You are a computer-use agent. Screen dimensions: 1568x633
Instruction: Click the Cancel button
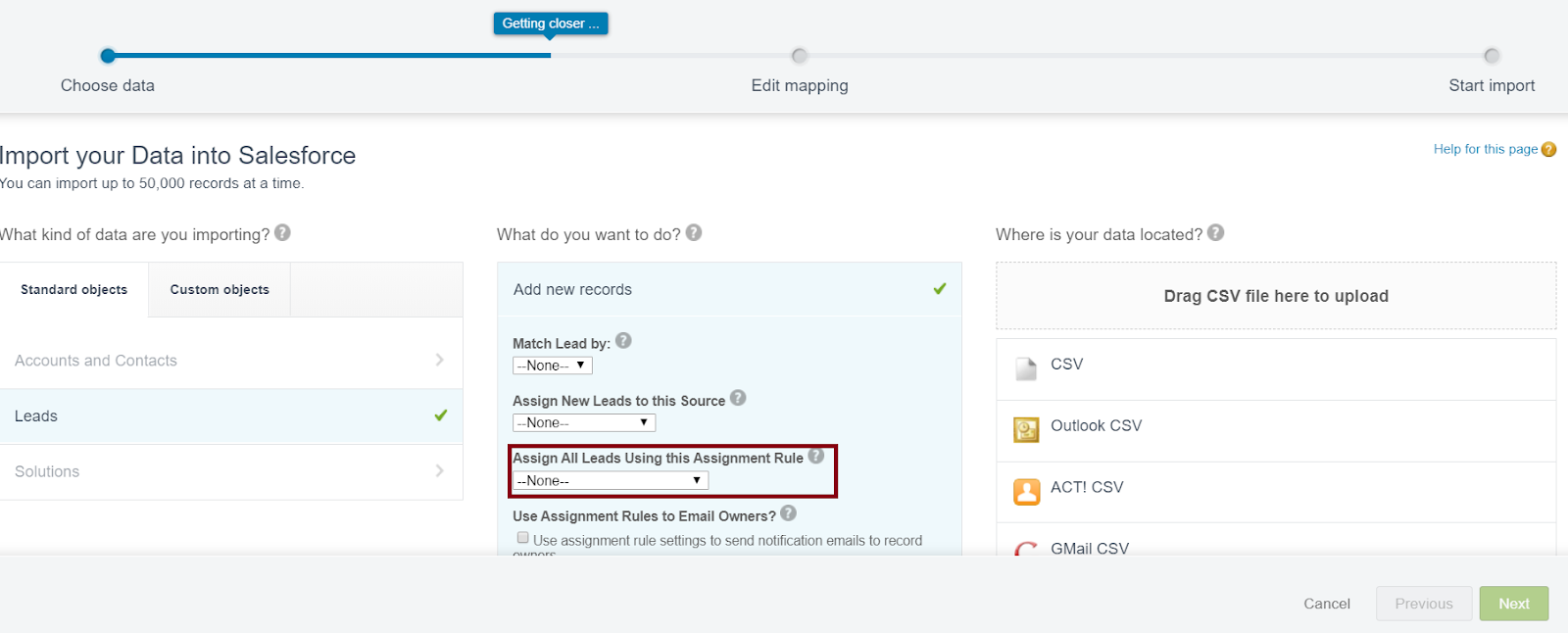tap(1327, 604)
